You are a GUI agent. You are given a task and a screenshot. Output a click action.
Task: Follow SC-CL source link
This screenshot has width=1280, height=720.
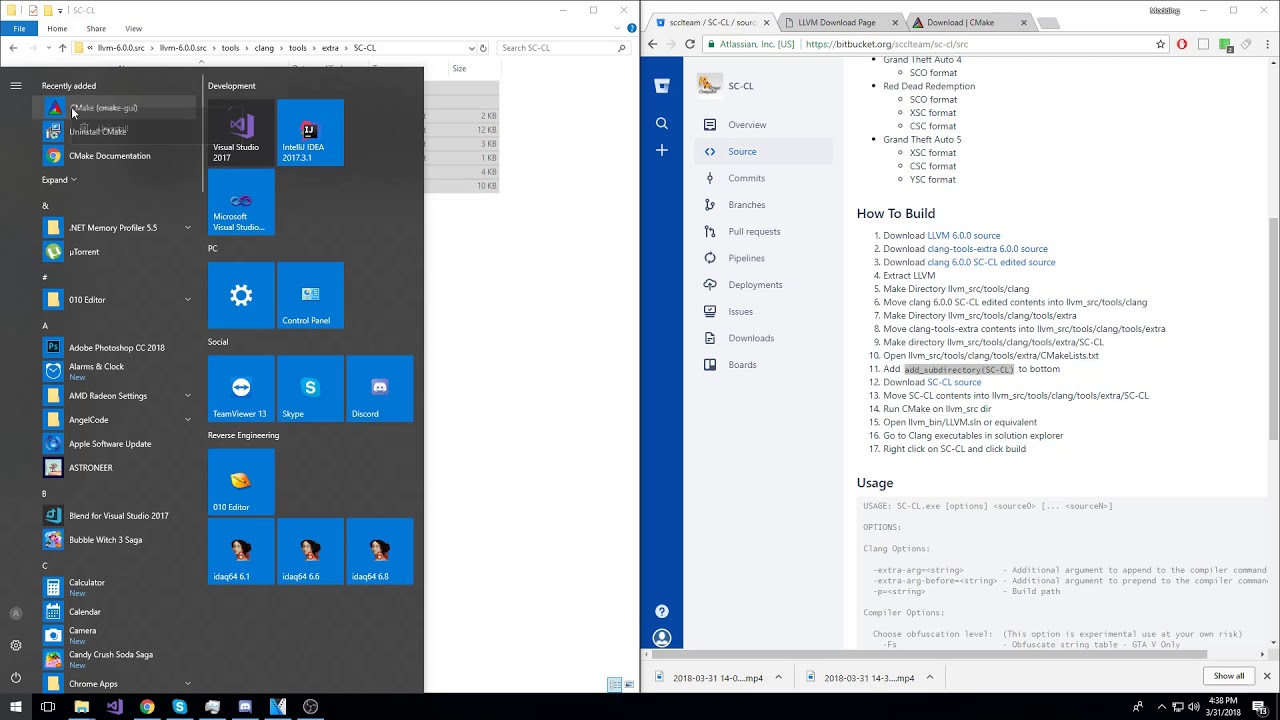954,382
